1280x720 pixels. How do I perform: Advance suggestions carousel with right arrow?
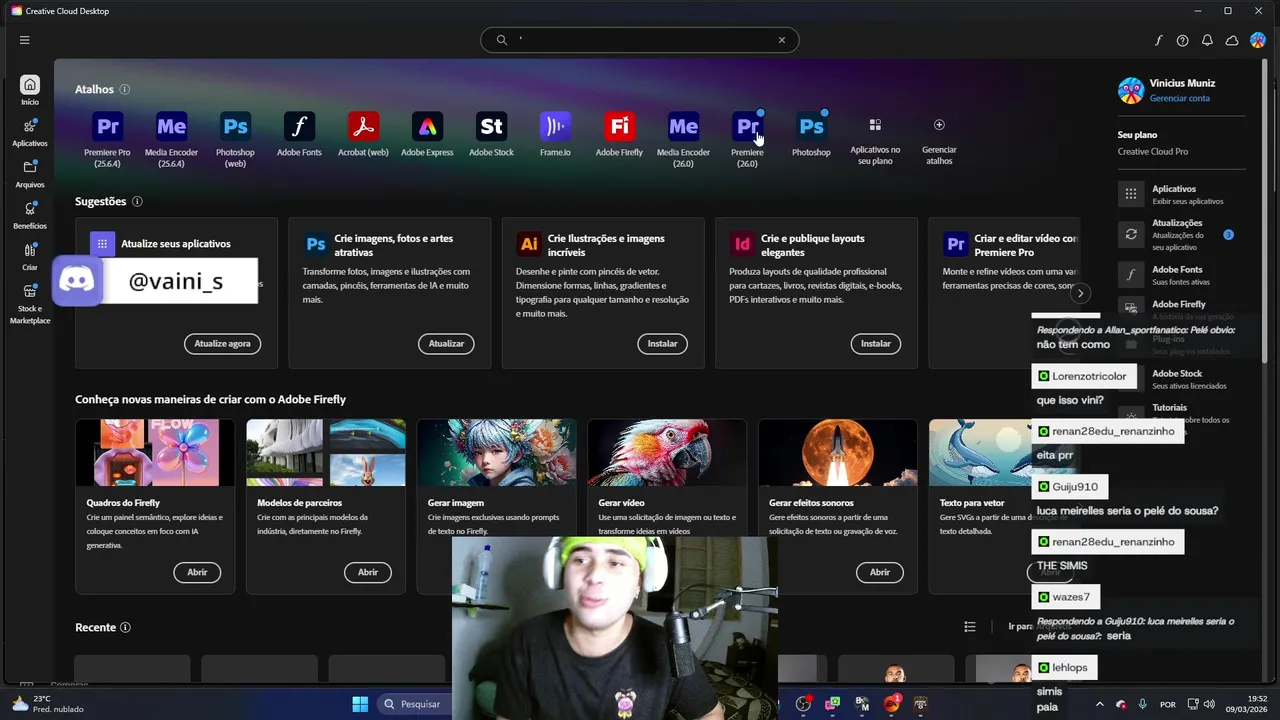tap(1080, 293)
